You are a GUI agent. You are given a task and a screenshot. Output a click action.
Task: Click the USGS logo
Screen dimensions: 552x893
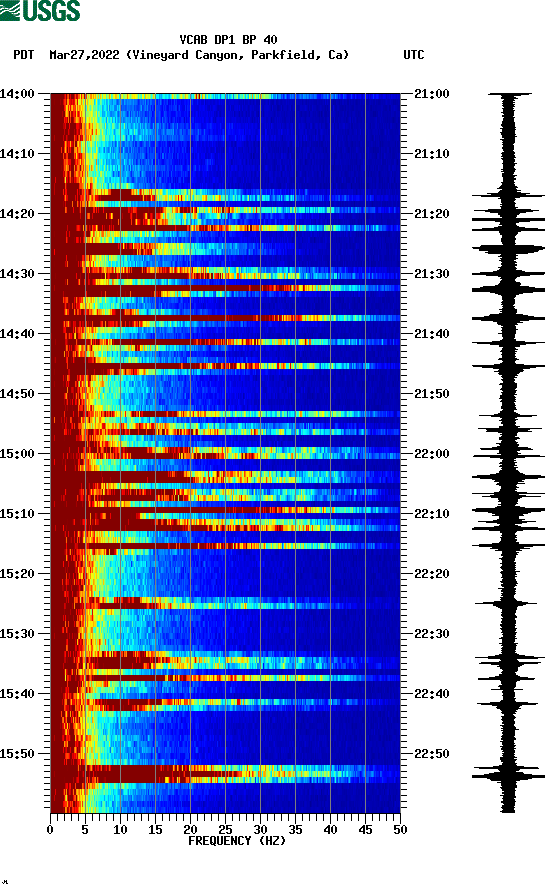pos(40,10)
